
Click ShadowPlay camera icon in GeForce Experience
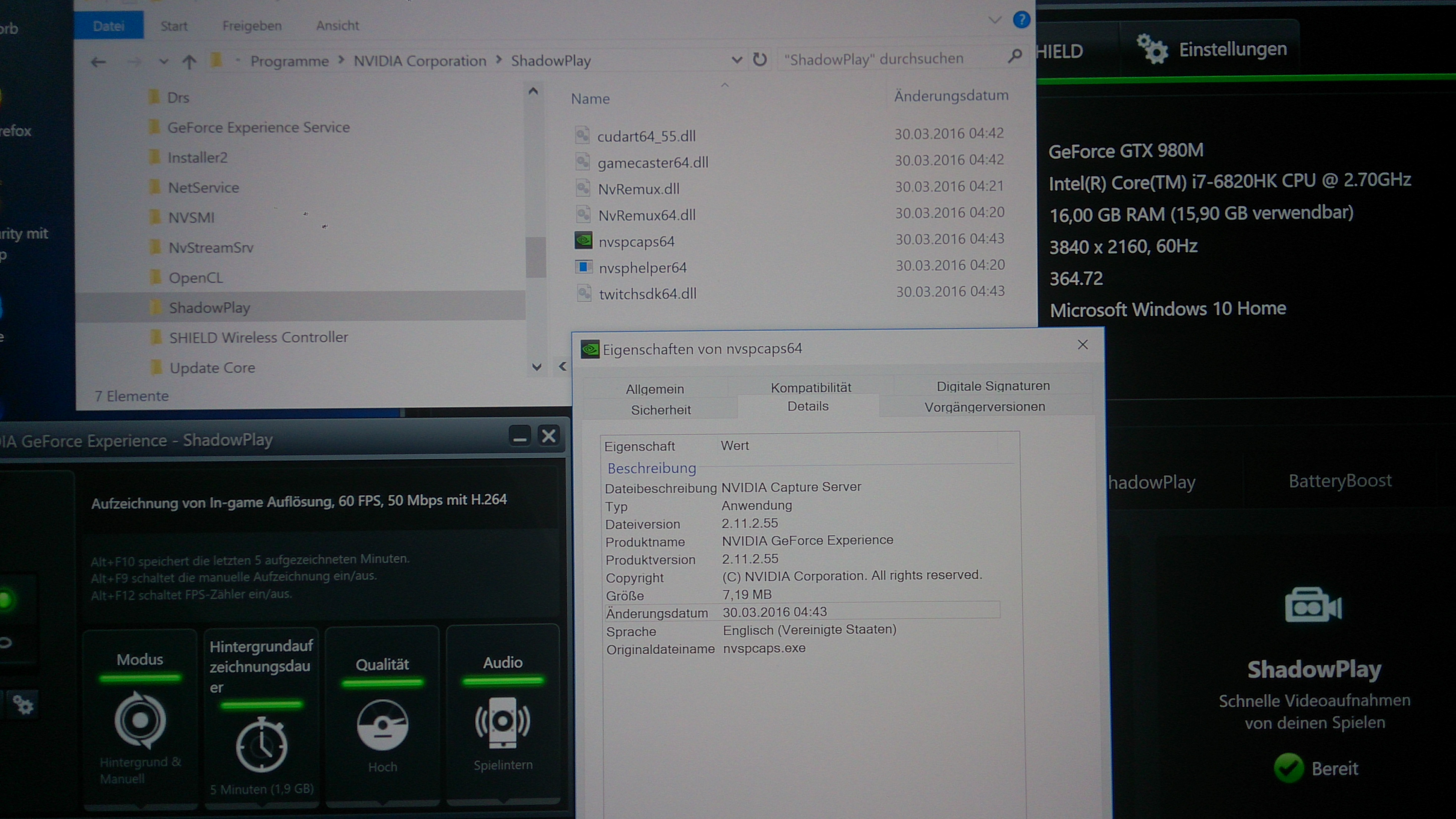pos(1313,605)
